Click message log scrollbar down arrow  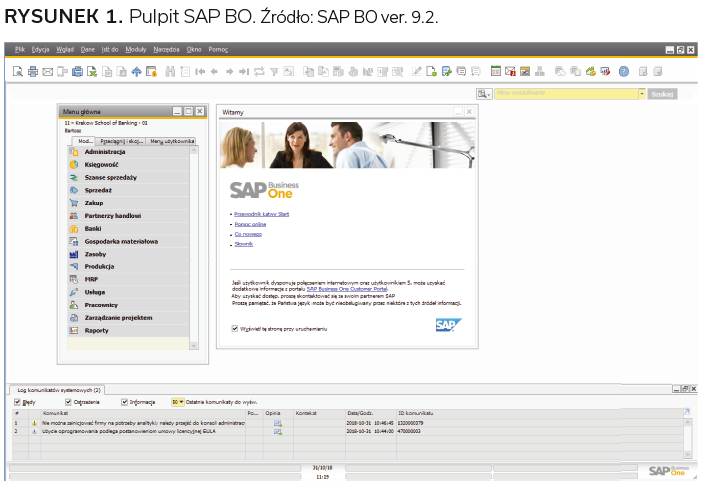(x=688, y=455)
